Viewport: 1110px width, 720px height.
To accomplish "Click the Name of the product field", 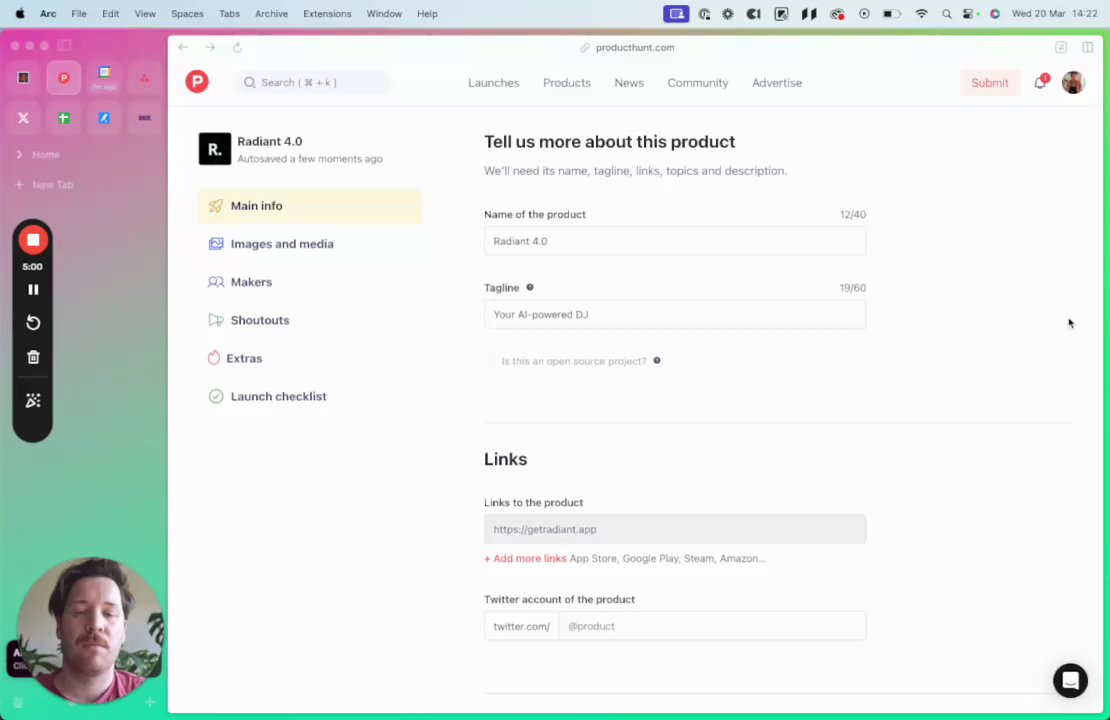I will [x=675, y=241].
